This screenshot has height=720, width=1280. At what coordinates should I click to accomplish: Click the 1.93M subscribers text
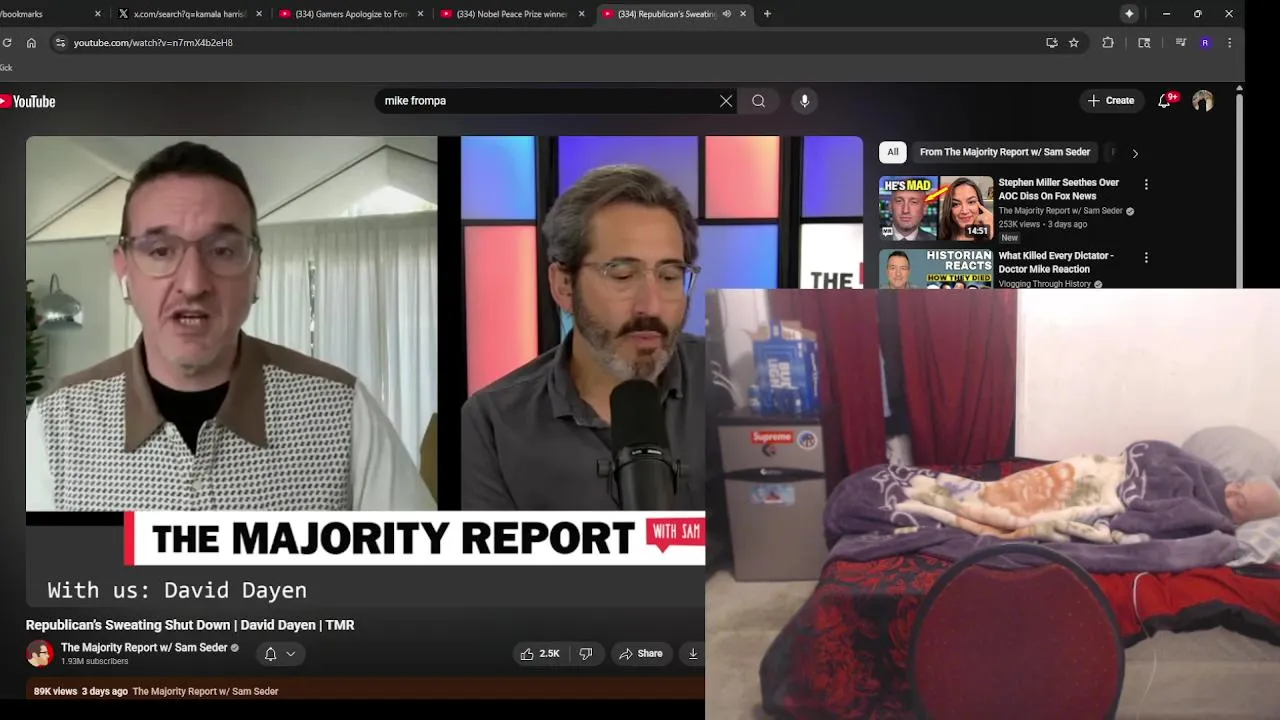(x=94, y=662)
